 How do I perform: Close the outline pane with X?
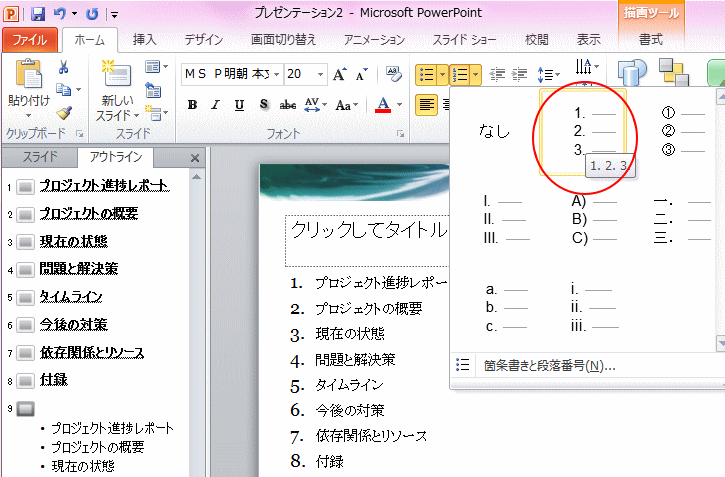(195, 158)
